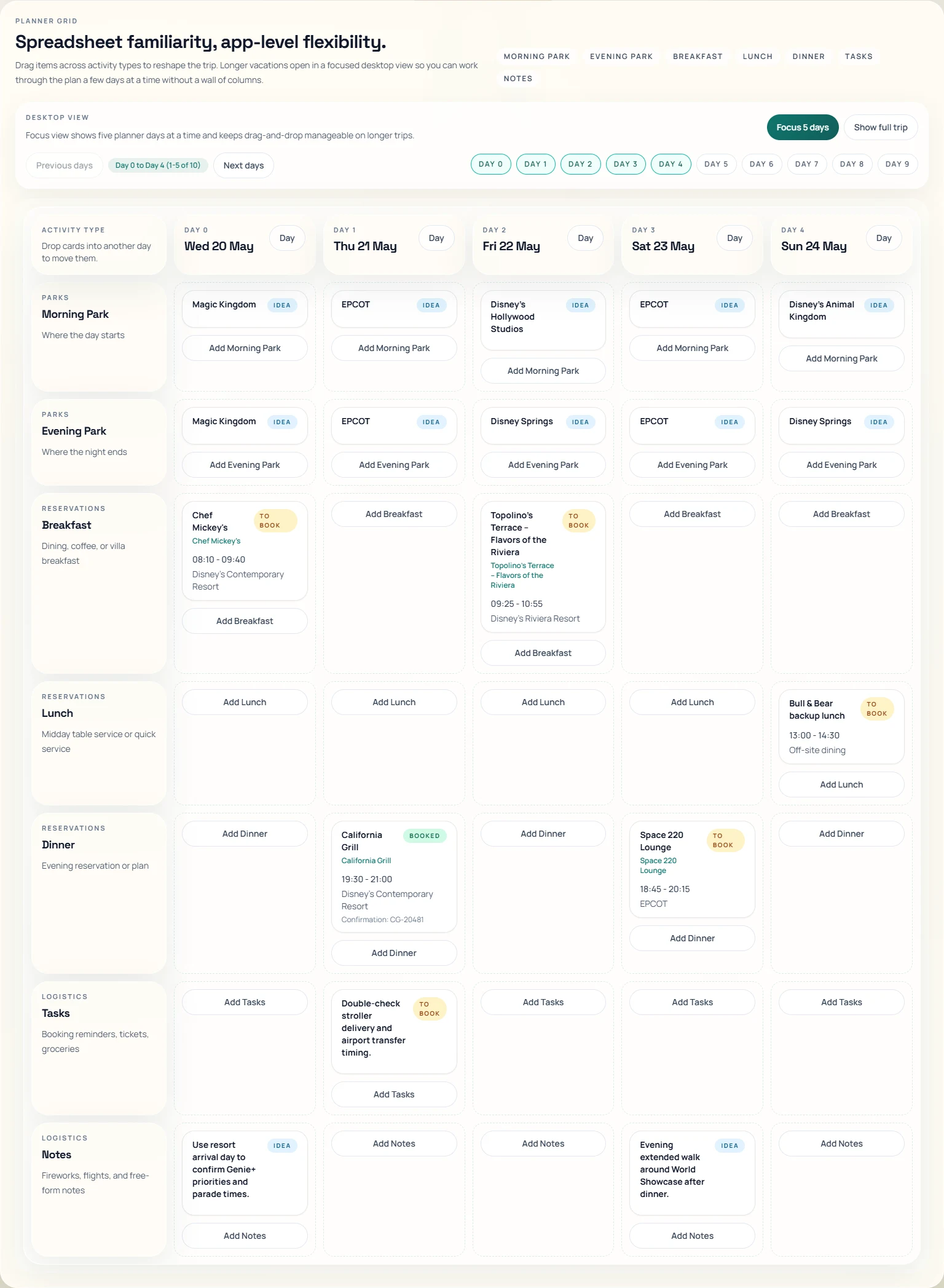Open the Chef Mickey's breakfast card

(245, 551)
